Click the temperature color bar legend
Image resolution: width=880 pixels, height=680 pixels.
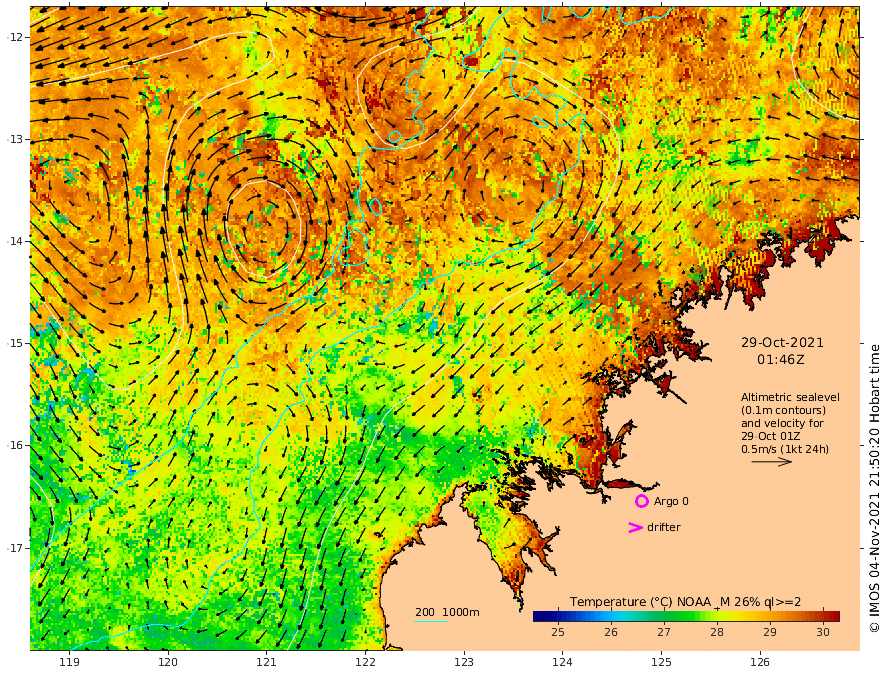click(x=686, y=616)
